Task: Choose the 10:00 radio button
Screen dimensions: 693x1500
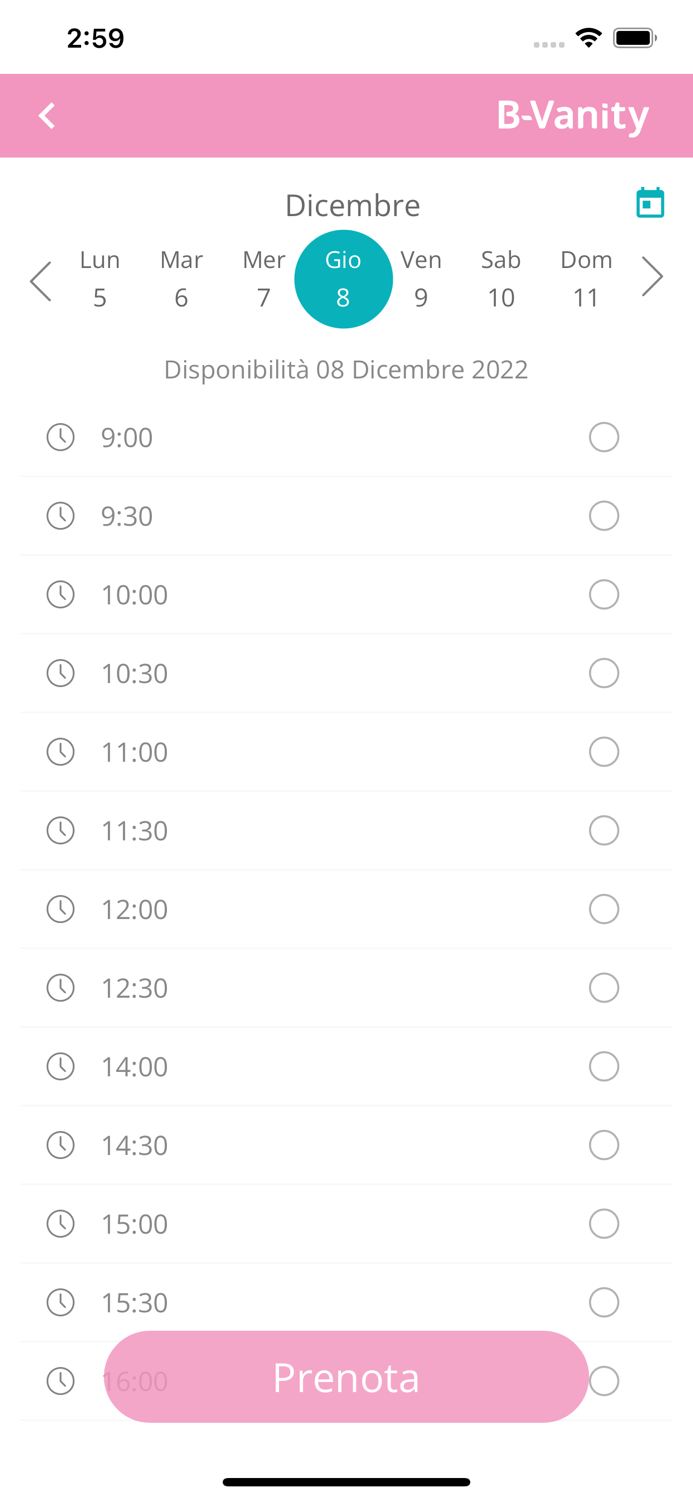Action: click(x=604, y=595)
